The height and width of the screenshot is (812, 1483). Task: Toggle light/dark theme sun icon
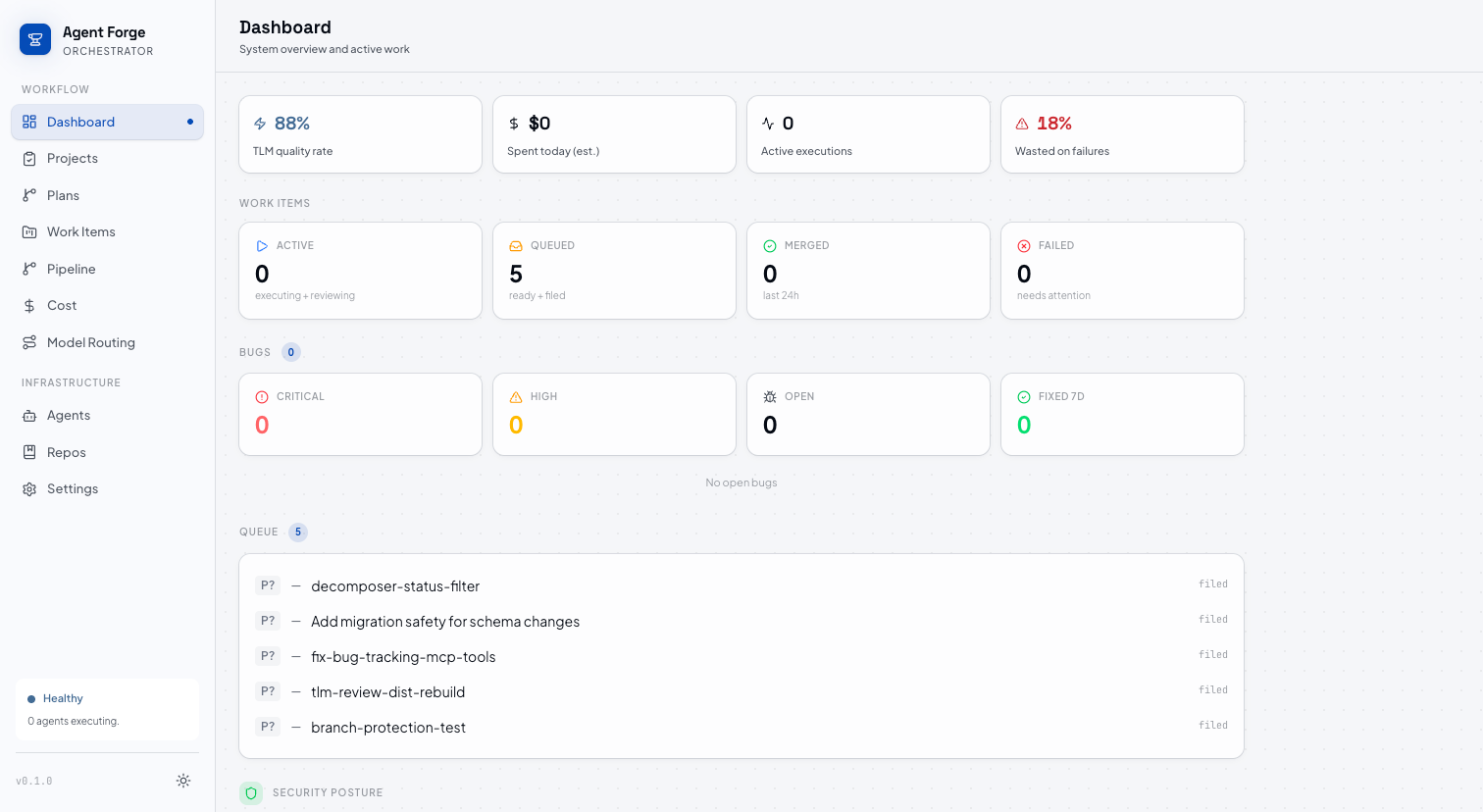(x=183, y=781)
